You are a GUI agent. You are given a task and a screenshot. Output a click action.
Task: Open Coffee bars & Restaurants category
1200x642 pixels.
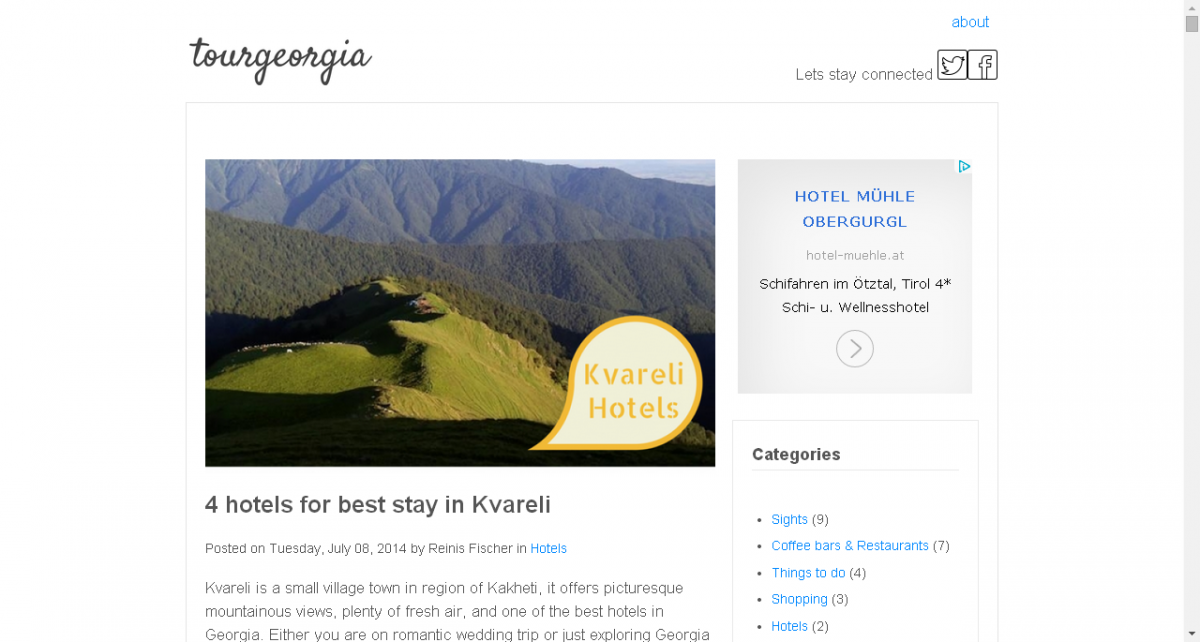(850, 546)
